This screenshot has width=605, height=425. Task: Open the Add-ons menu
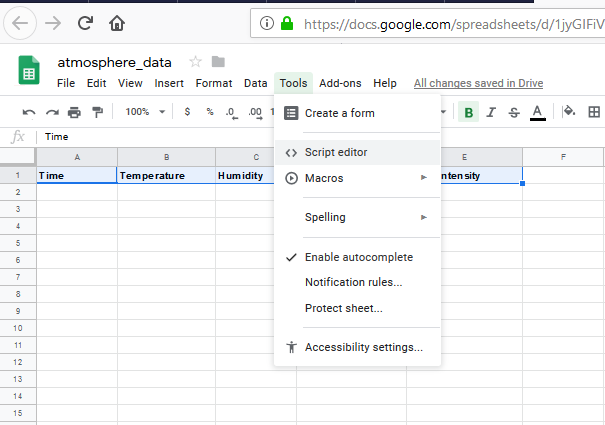click(340, 83)
